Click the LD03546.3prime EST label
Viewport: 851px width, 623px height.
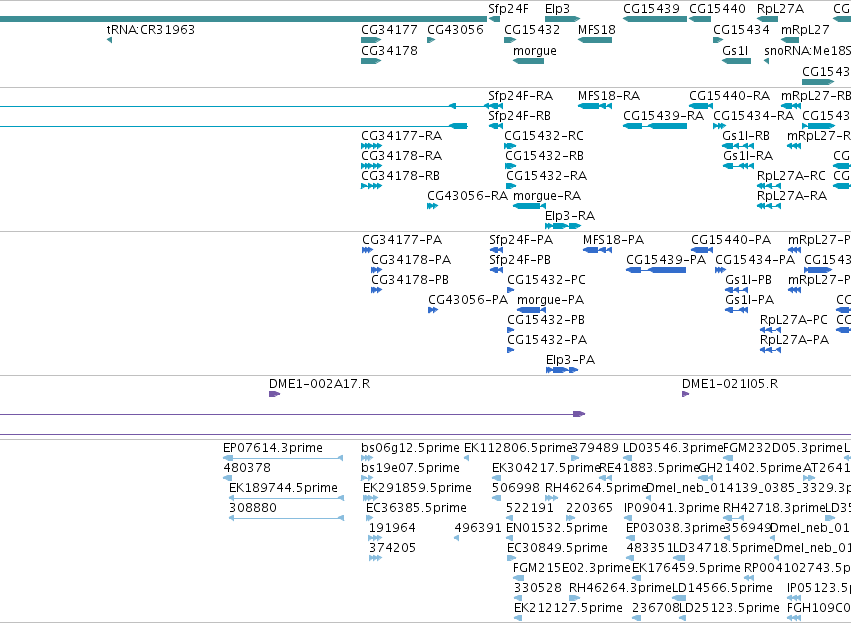[673, 448]
